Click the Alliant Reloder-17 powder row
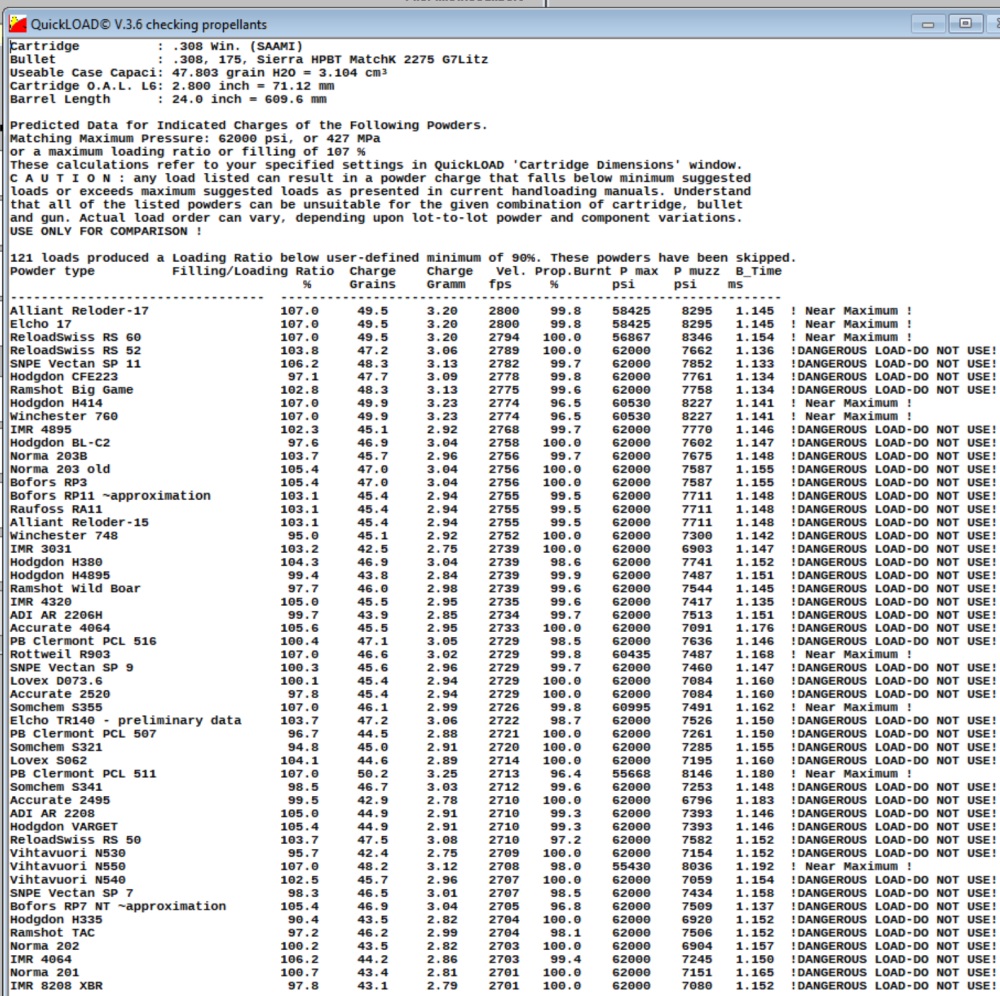Image resolution: width=1000 pixels, height=996 pixels. tap(79, 311)
